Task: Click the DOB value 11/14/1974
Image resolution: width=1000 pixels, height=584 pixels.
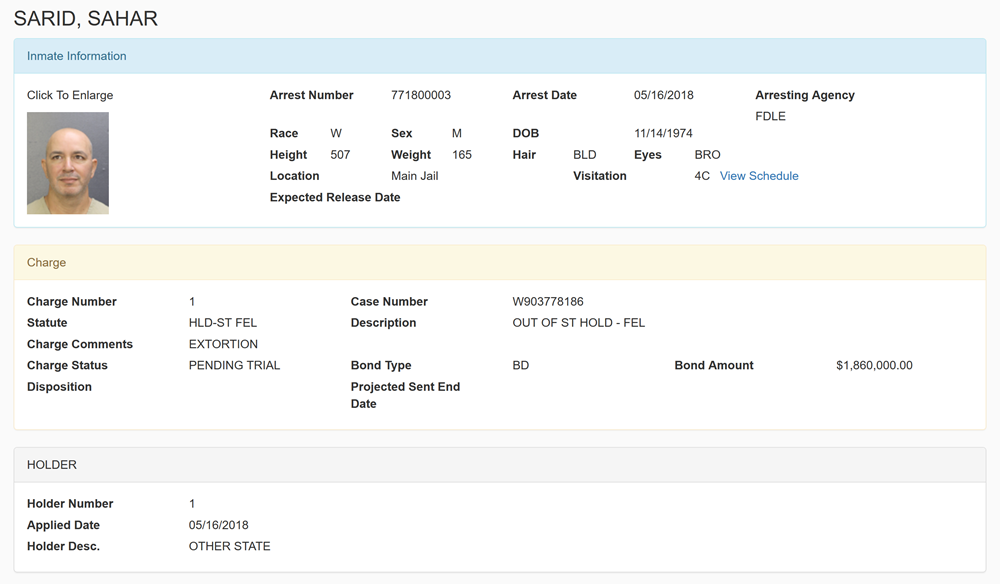Action: pos(663,133)
